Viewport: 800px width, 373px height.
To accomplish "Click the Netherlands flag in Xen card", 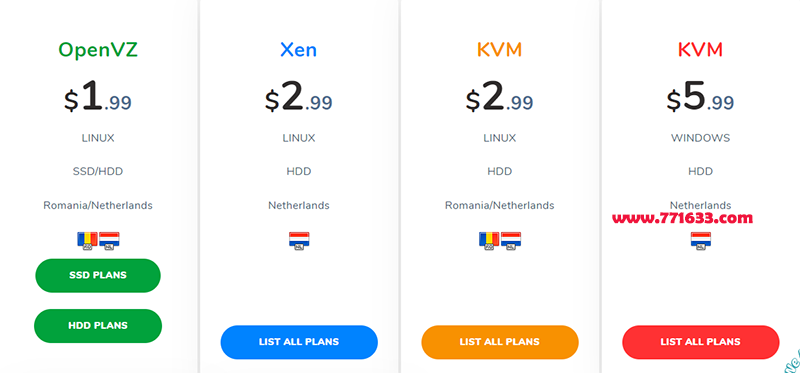I will point(299,241).
